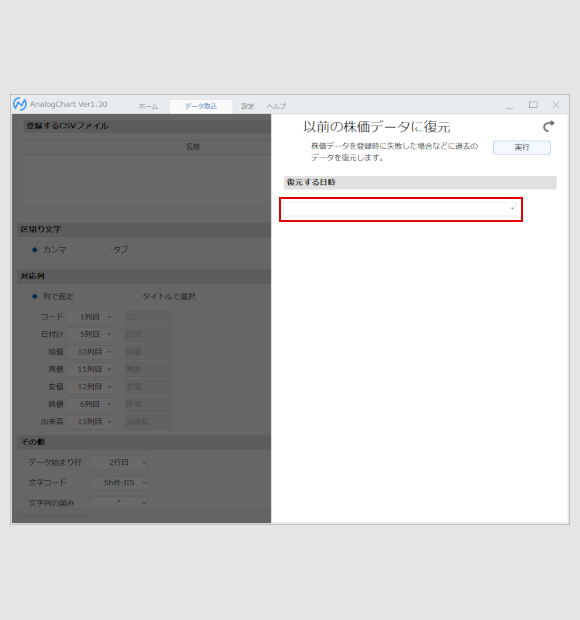Minimize the AnalogChart window
The height and width of the screenshot is (620, 580).
click(x=510, y=105)
